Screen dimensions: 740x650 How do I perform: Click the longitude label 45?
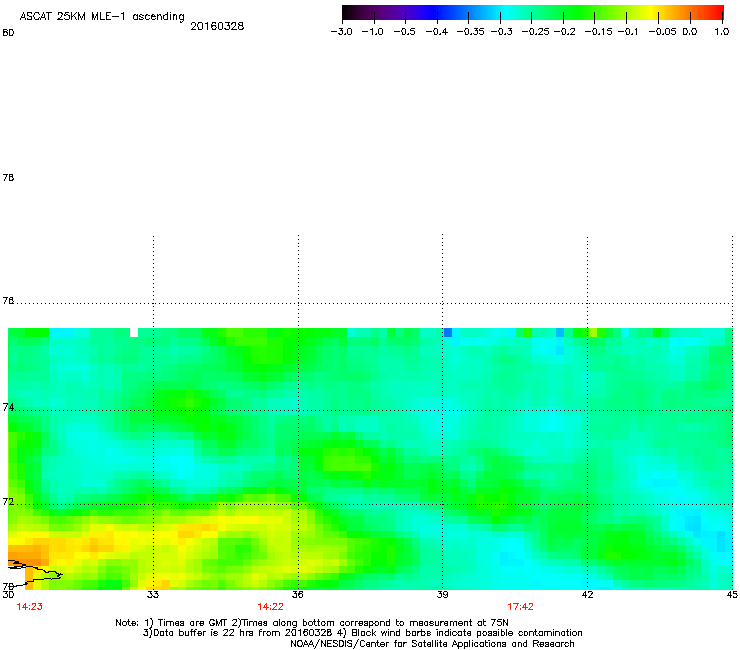pyautogui.click(x=732, y=595)
